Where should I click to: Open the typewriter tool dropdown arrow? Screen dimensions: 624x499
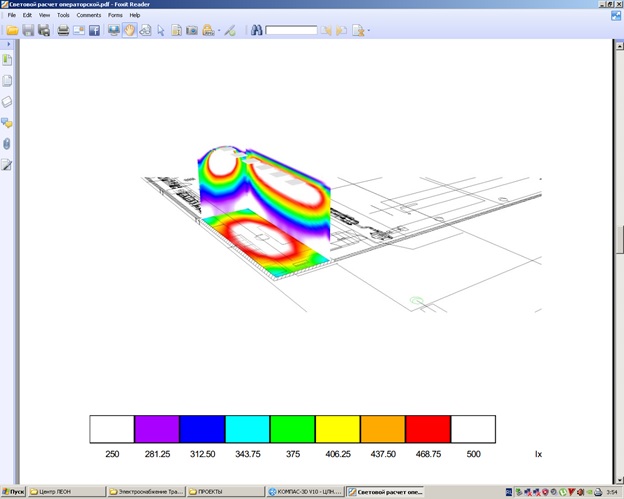[219, 30]
